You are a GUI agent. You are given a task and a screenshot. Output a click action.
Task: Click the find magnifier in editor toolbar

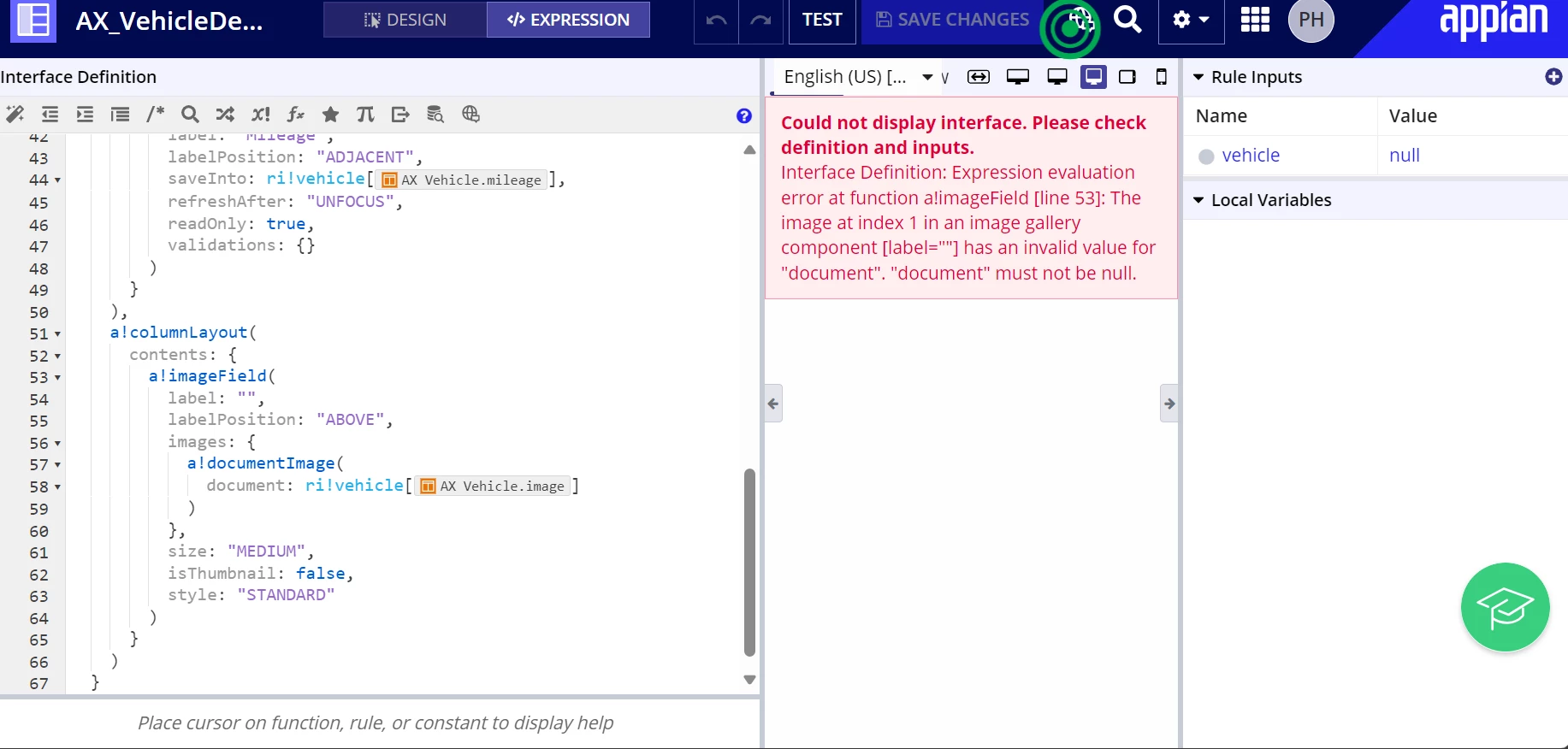(190, 115)
